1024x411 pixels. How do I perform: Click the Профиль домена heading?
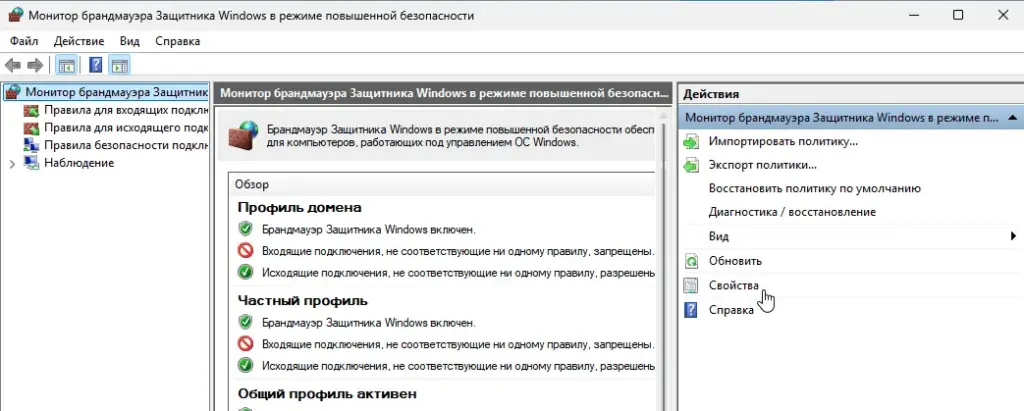tap(299, 208)
